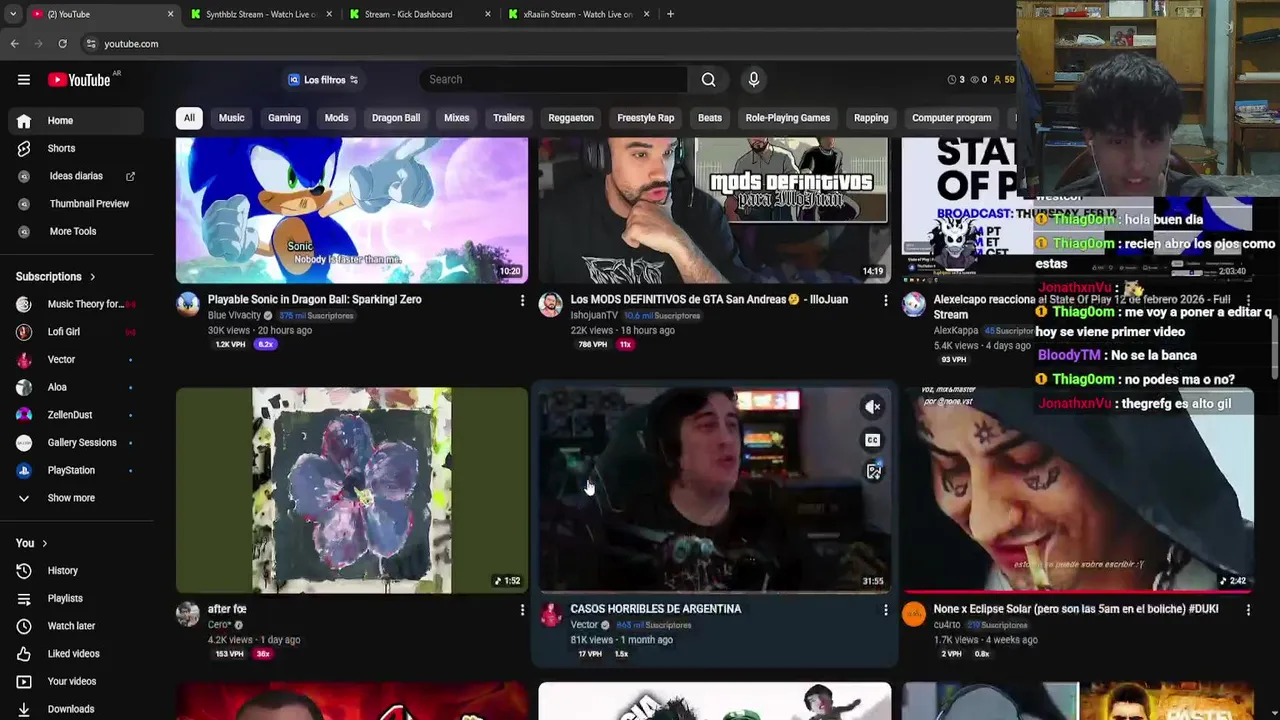Image resolution: width=1280 pixels, height=720 pixels.
Task: Open cu4rto channel avatar
Action: [914, 614]
